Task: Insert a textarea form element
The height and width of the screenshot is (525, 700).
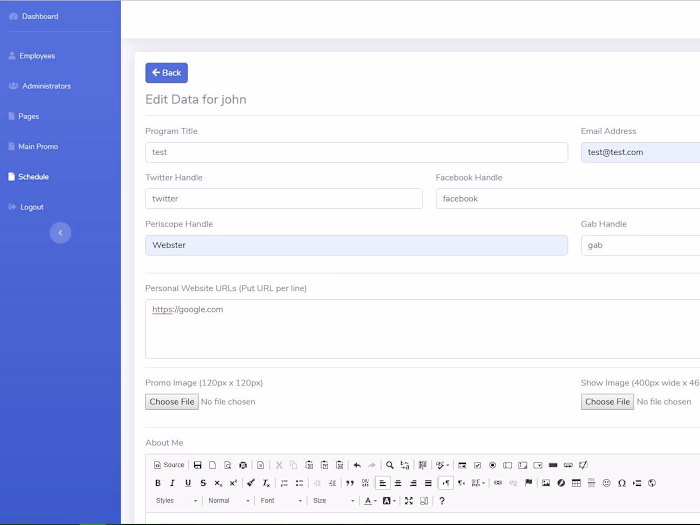Action: click(523, 465)
